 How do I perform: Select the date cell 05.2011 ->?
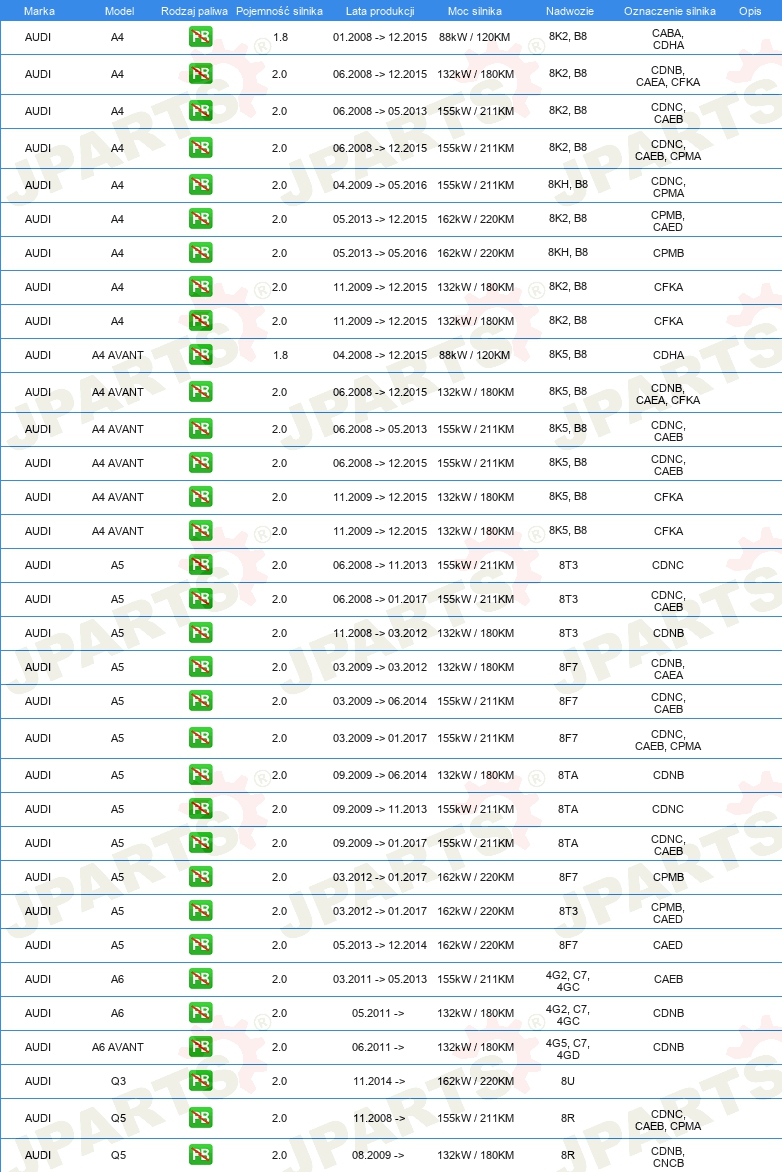[x=378, y=1014]
